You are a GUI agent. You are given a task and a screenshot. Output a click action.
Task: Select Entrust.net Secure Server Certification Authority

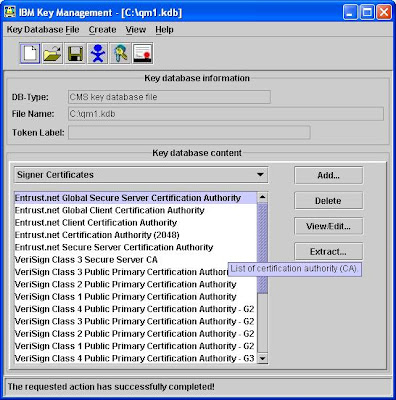[x=136, y=247]
